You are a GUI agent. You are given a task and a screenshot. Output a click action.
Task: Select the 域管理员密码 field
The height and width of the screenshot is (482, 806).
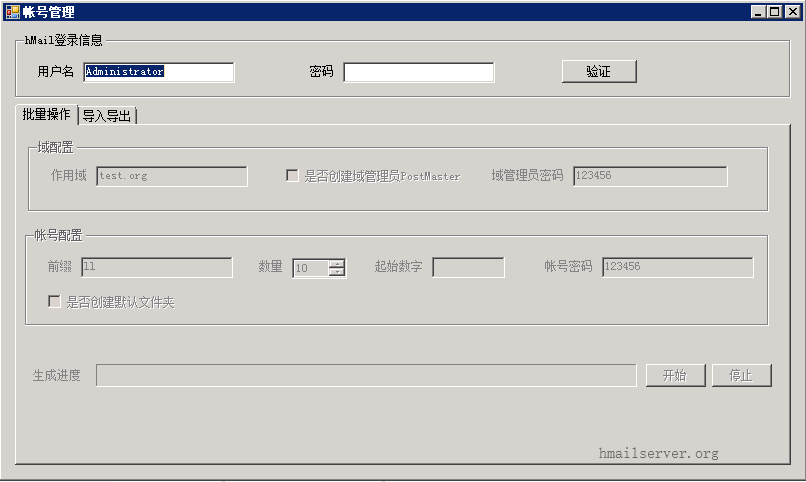tap(650, 176)
